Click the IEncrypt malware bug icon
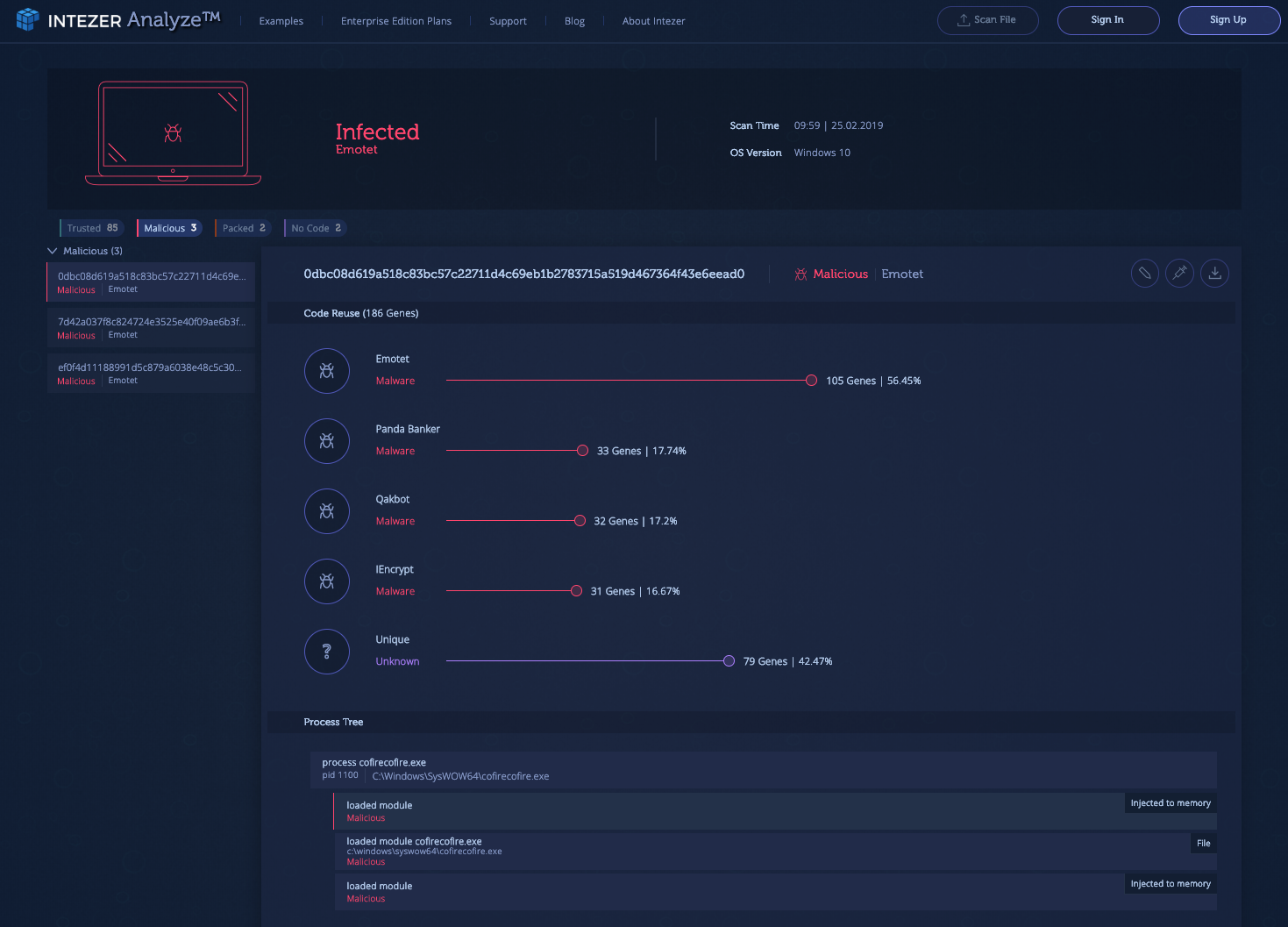The width and height of the screenshot is (1288, 927). [x=327, y=581]
